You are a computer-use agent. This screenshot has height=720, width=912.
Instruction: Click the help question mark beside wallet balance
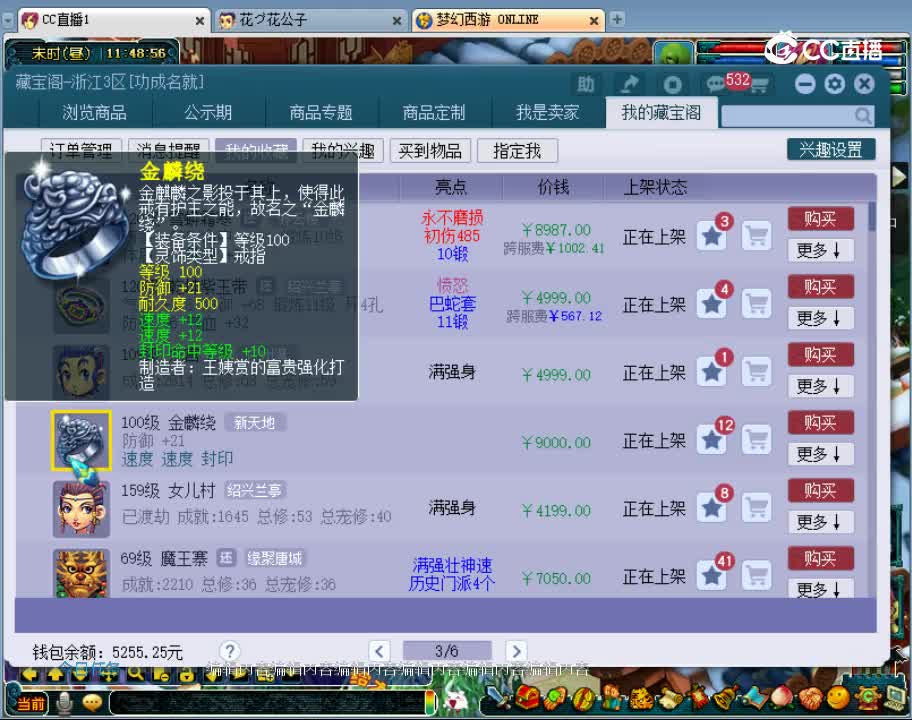(230, 651)
